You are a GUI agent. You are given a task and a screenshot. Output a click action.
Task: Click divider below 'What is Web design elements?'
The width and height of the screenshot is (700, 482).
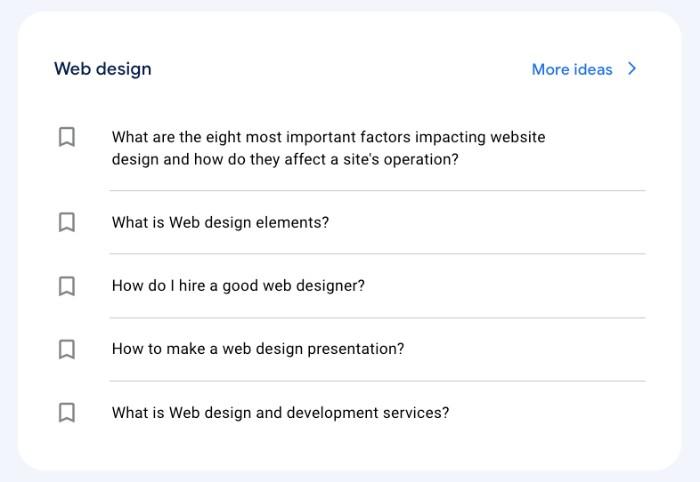pos(378,253)
